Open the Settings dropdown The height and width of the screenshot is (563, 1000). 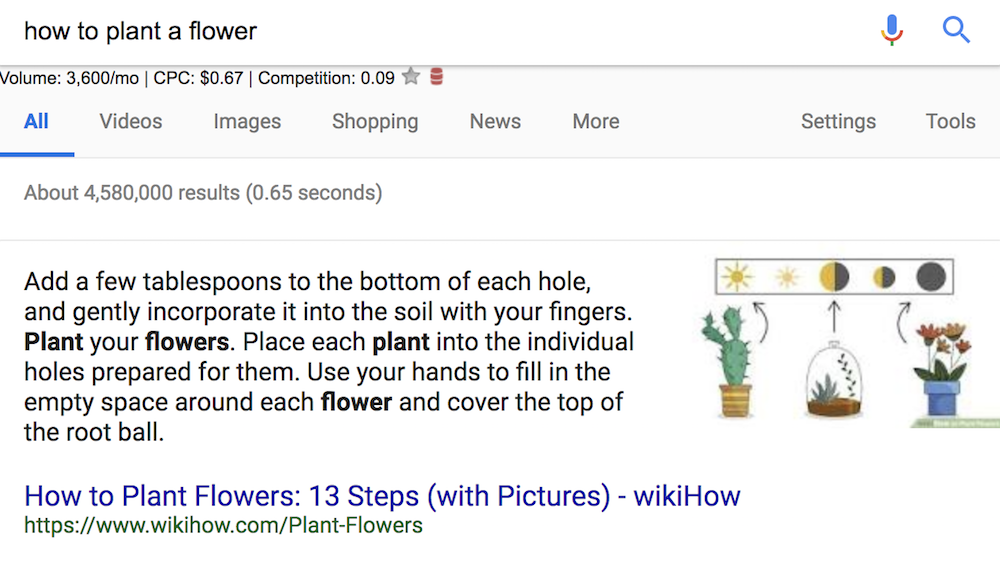coord(838,121)
